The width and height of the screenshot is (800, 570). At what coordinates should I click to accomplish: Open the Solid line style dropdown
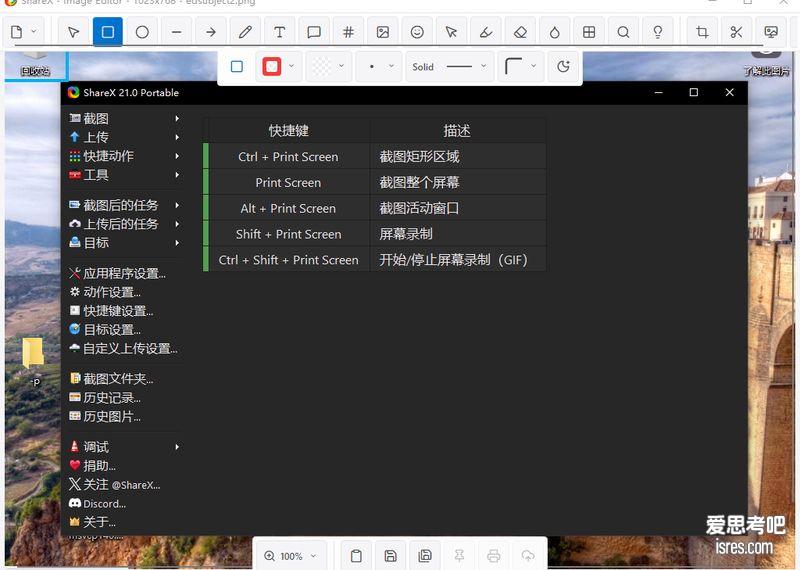pos(449,66)
